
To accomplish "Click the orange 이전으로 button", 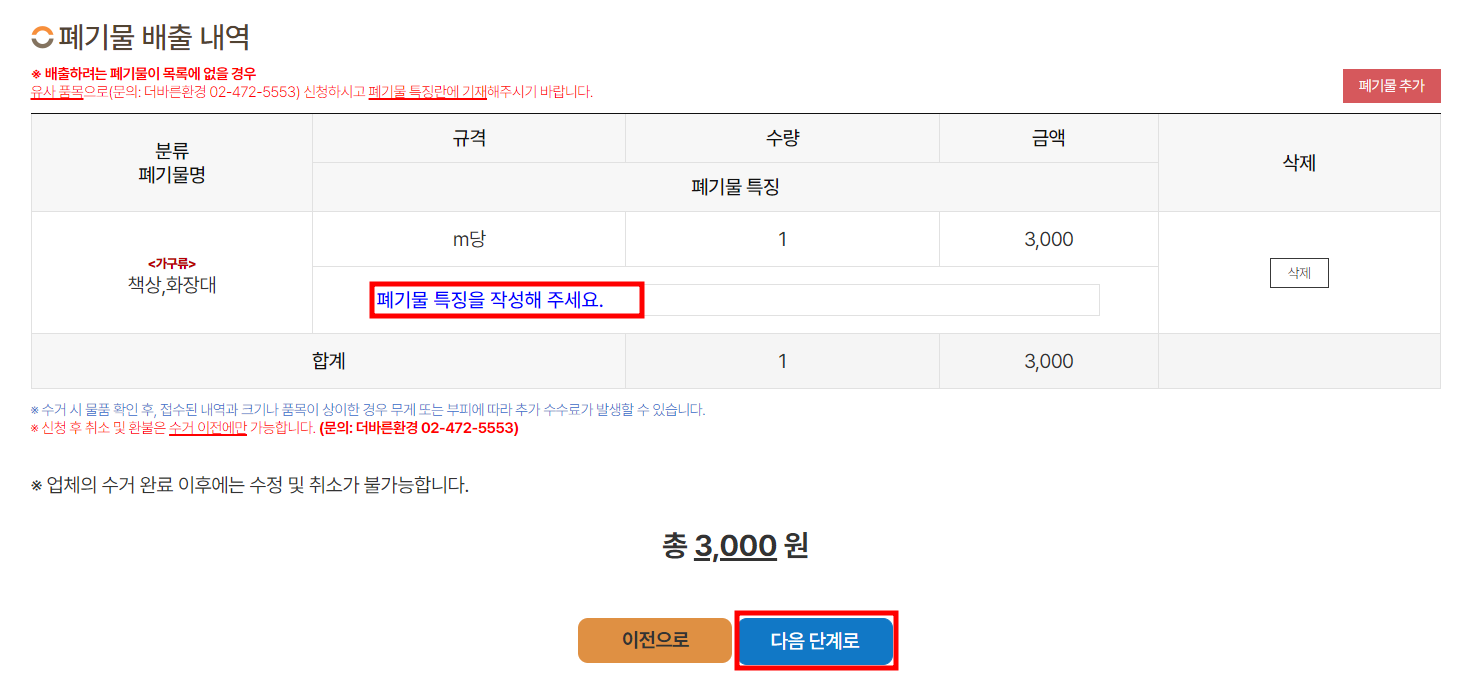I will coord(654,640).
